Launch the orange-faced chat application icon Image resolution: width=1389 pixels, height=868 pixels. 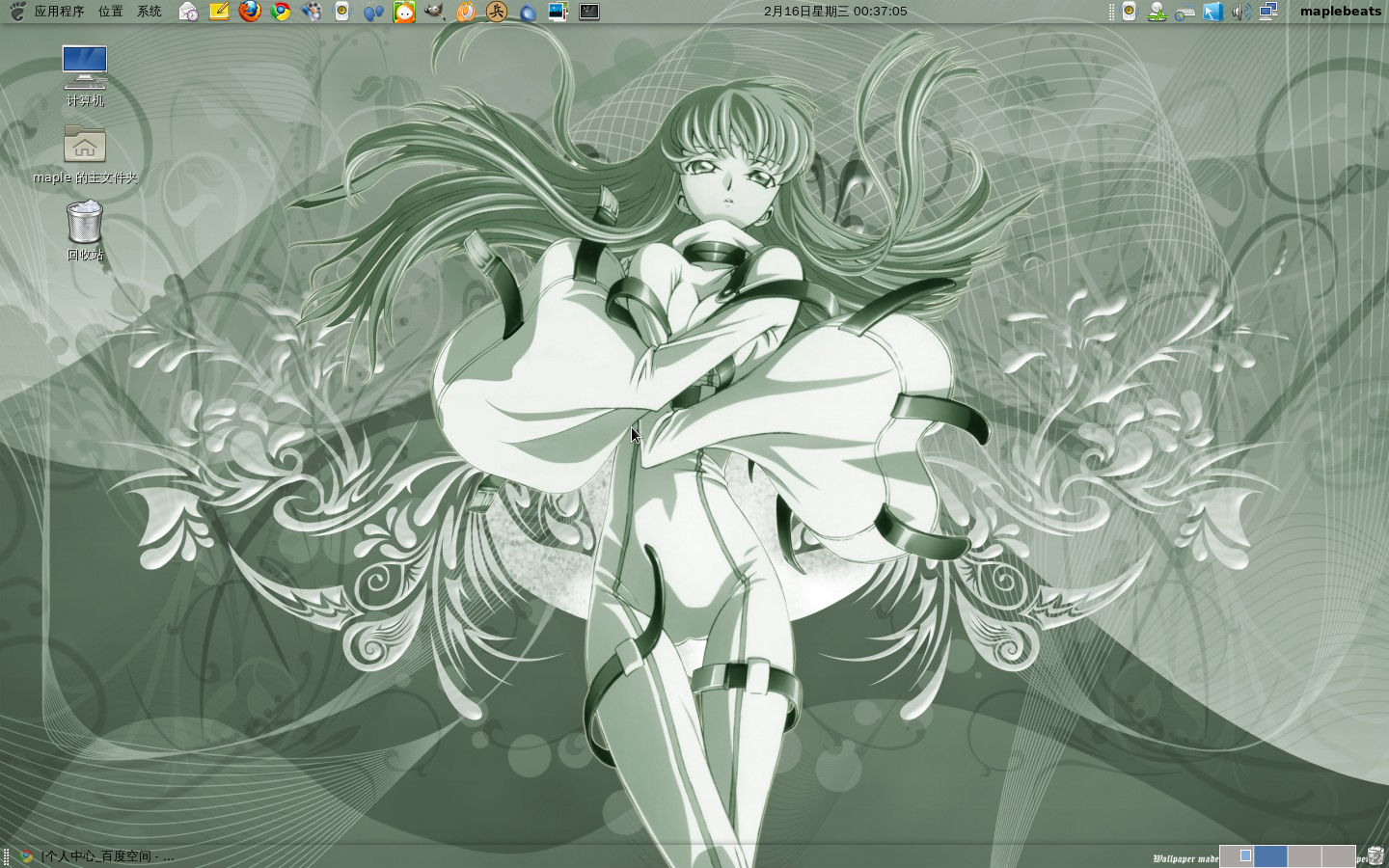(404, 12)
